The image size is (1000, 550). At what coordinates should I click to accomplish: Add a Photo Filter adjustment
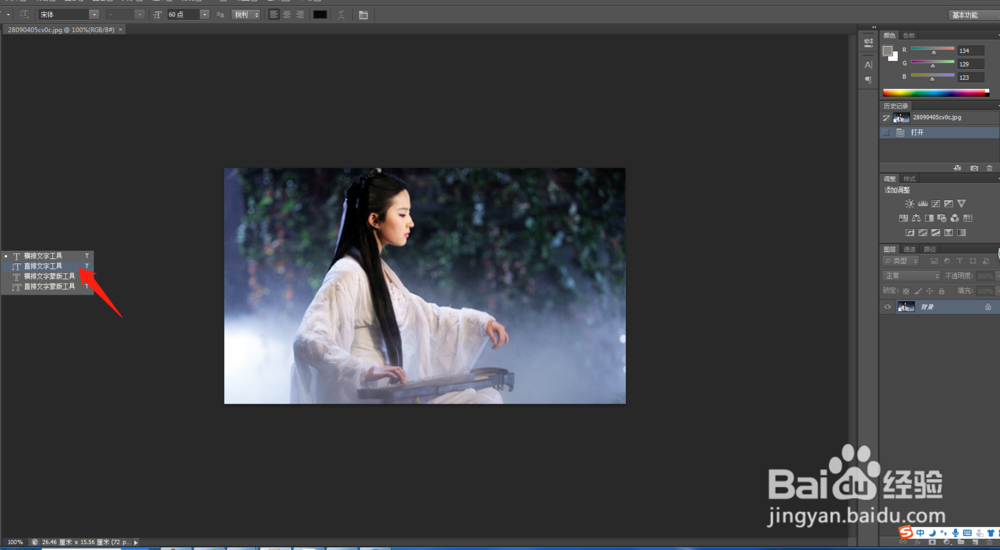(x=942, y=218)
